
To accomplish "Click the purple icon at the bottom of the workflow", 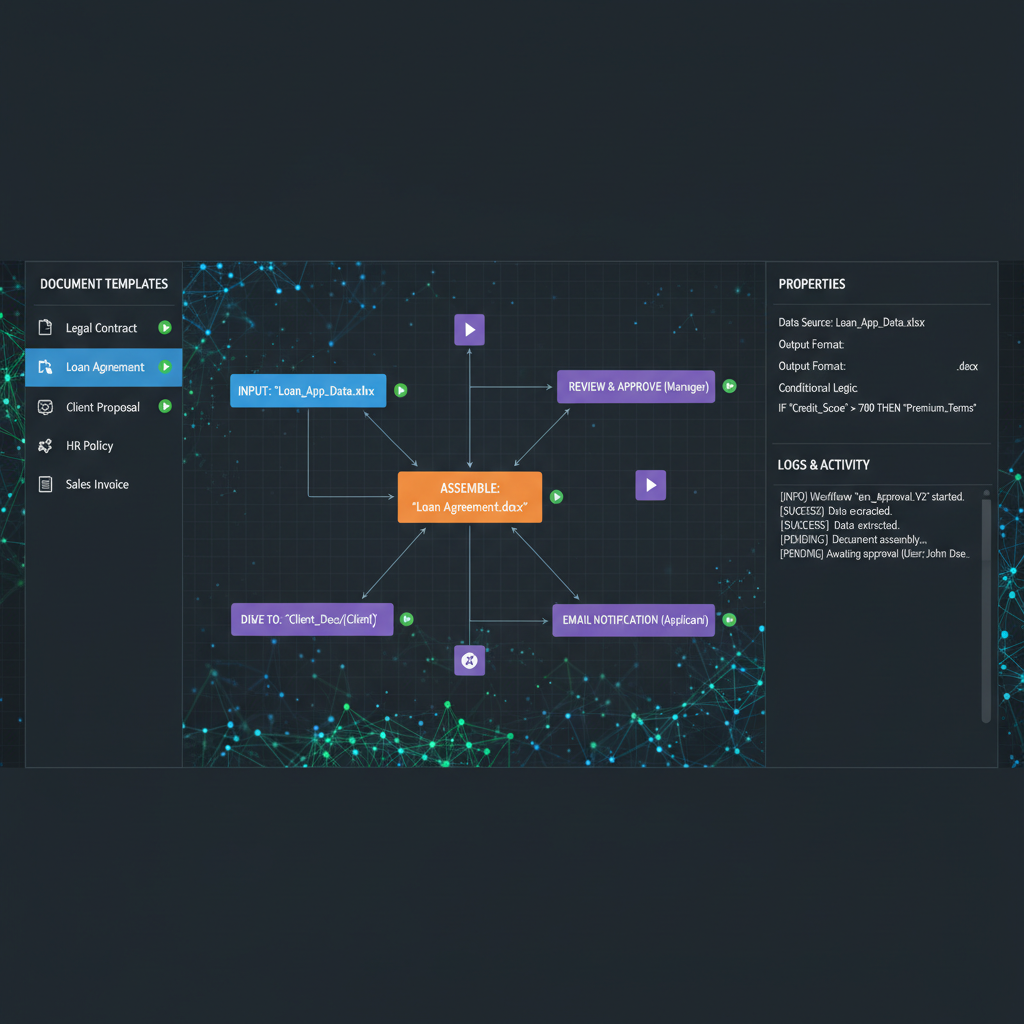I will (470, 660).
